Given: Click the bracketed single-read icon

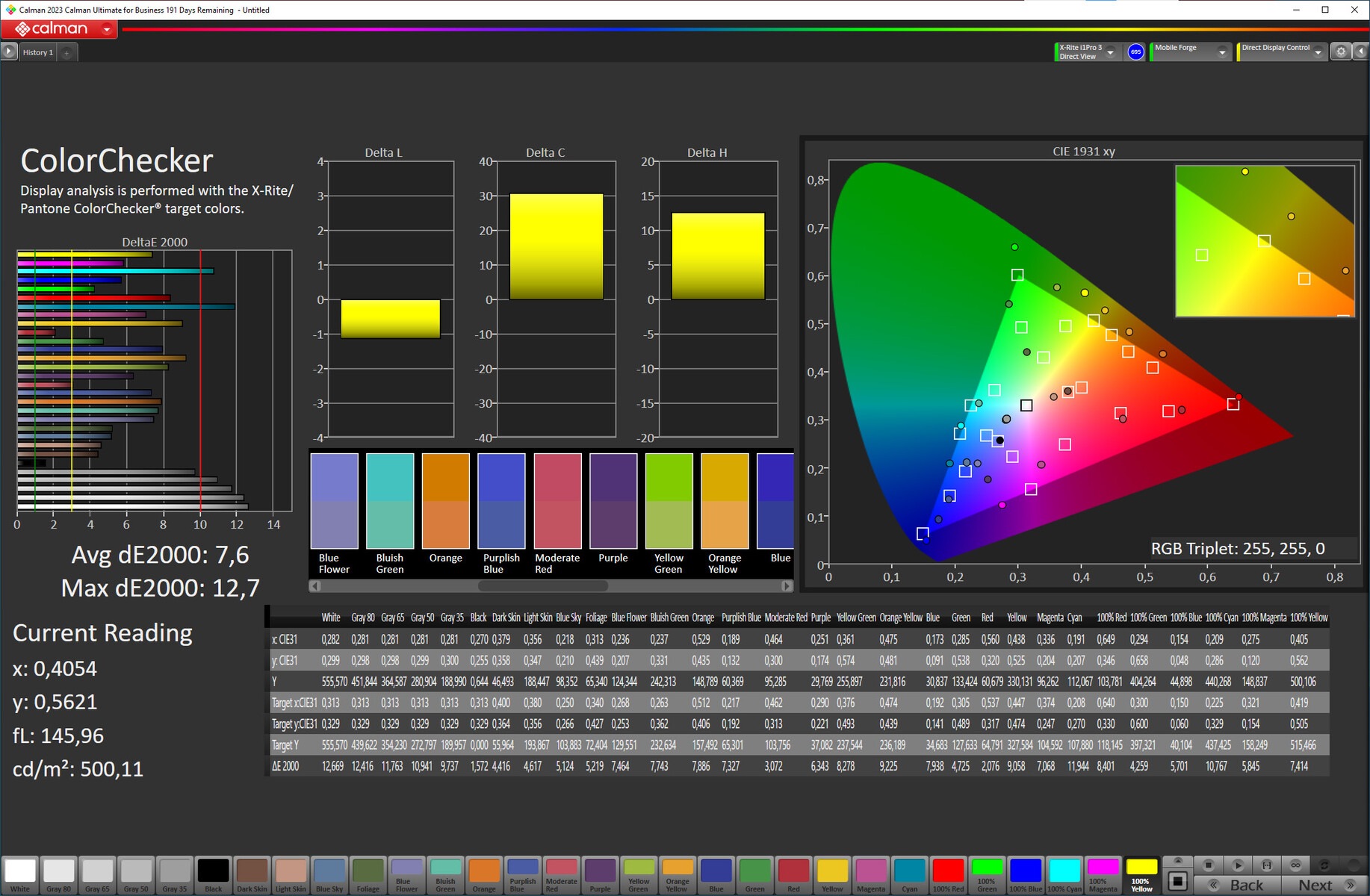Looking at the screenshot, I should [x=1266, y=865].
